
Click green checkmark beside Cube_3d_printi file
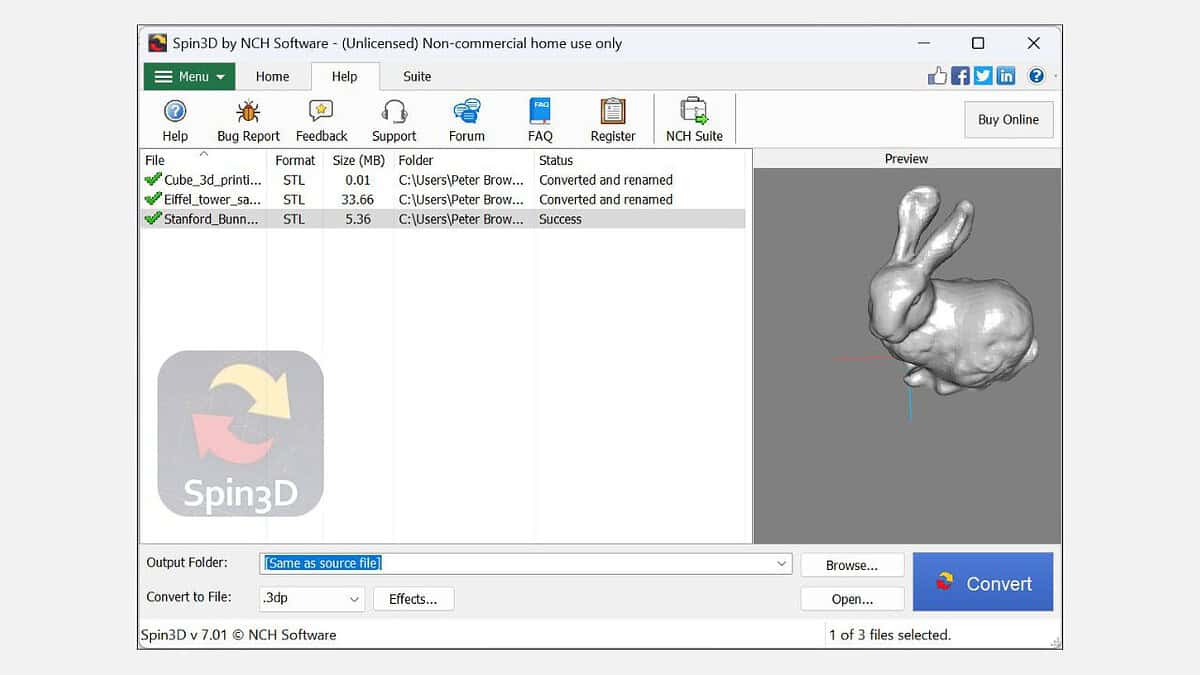pyautogui.click(x=153, y=180)
